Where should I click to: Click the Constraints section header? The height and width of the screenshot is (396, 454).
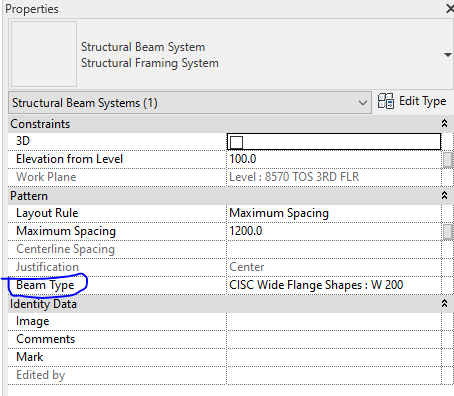click(231, 124)
